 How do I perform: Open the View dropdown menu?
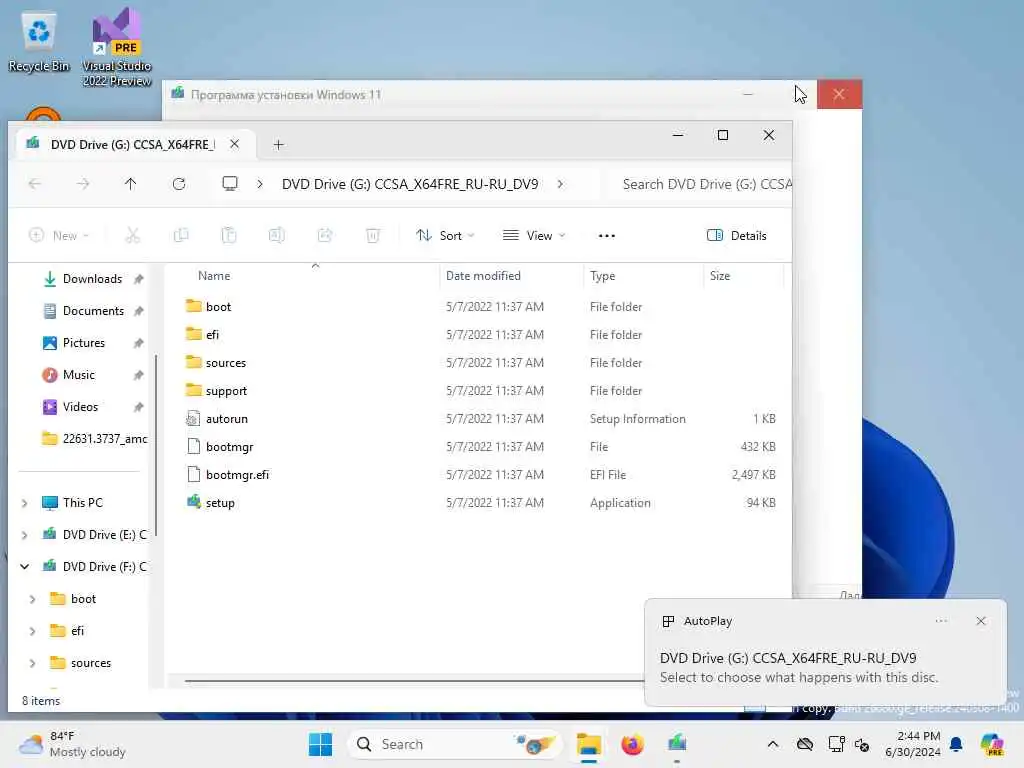pos(534,236)
